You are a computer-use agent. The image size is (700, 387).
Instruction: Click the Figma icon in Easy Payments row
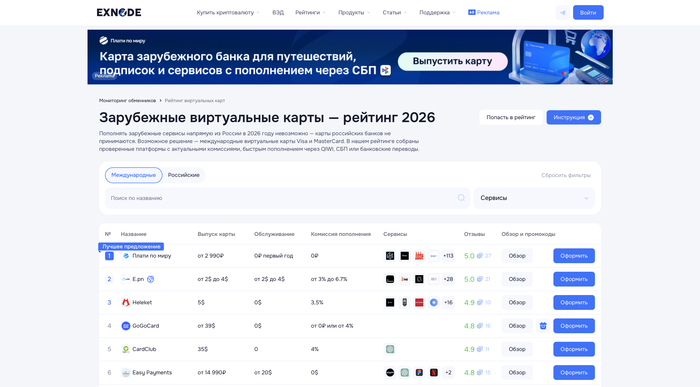coord(419,372)
